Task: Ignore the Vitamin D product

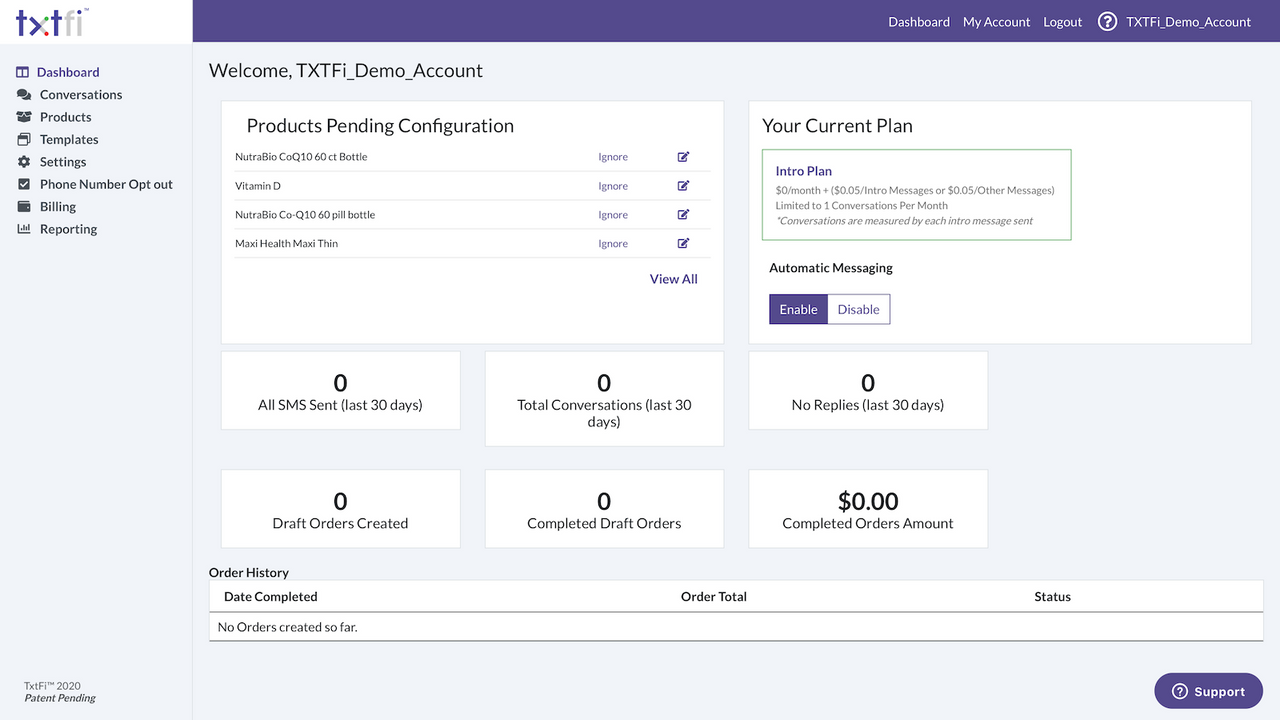Action: [x=613, y=185]
